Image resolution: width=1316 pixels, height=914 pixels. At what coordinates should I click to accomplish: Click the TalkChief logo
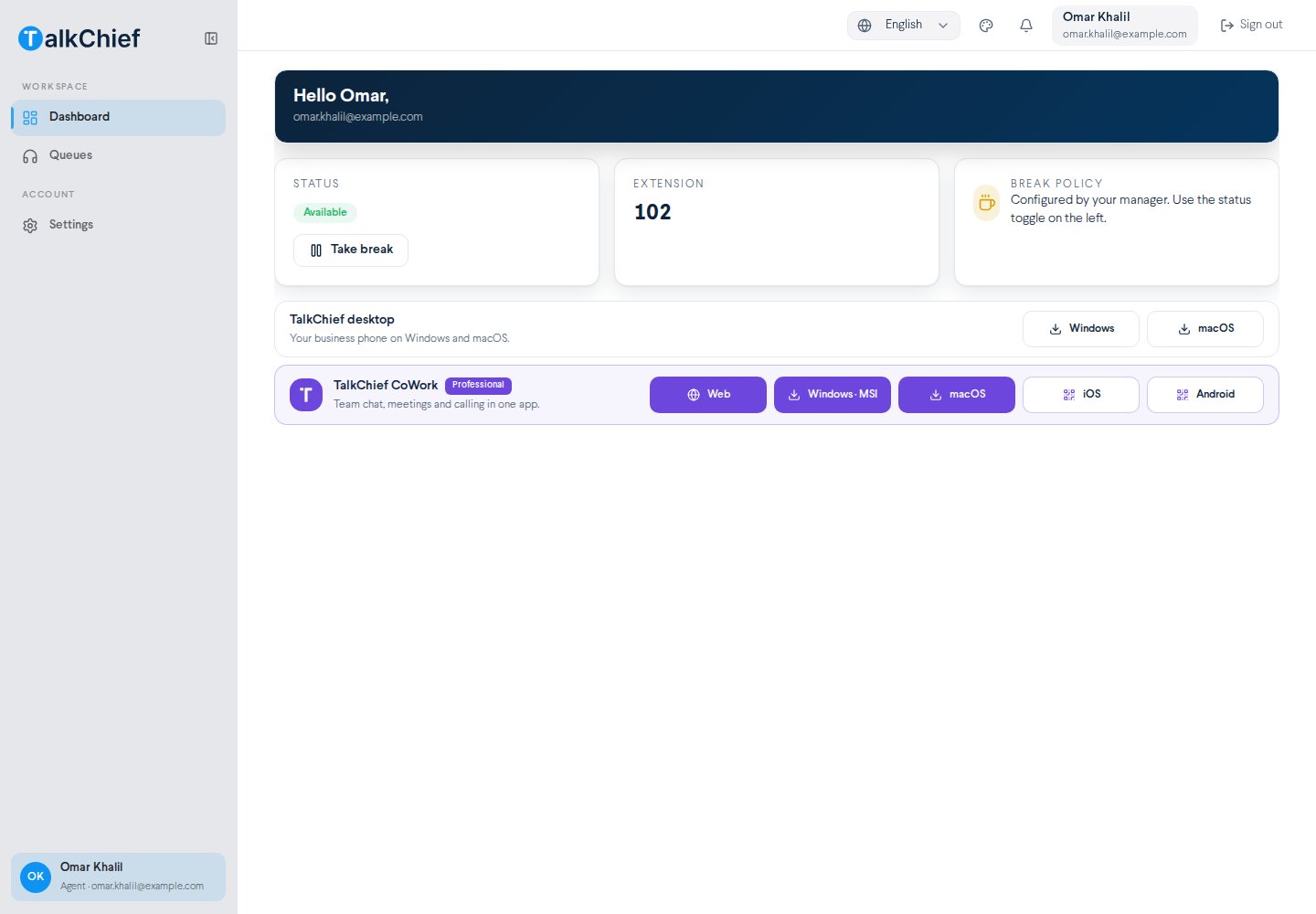pos(80,38)
